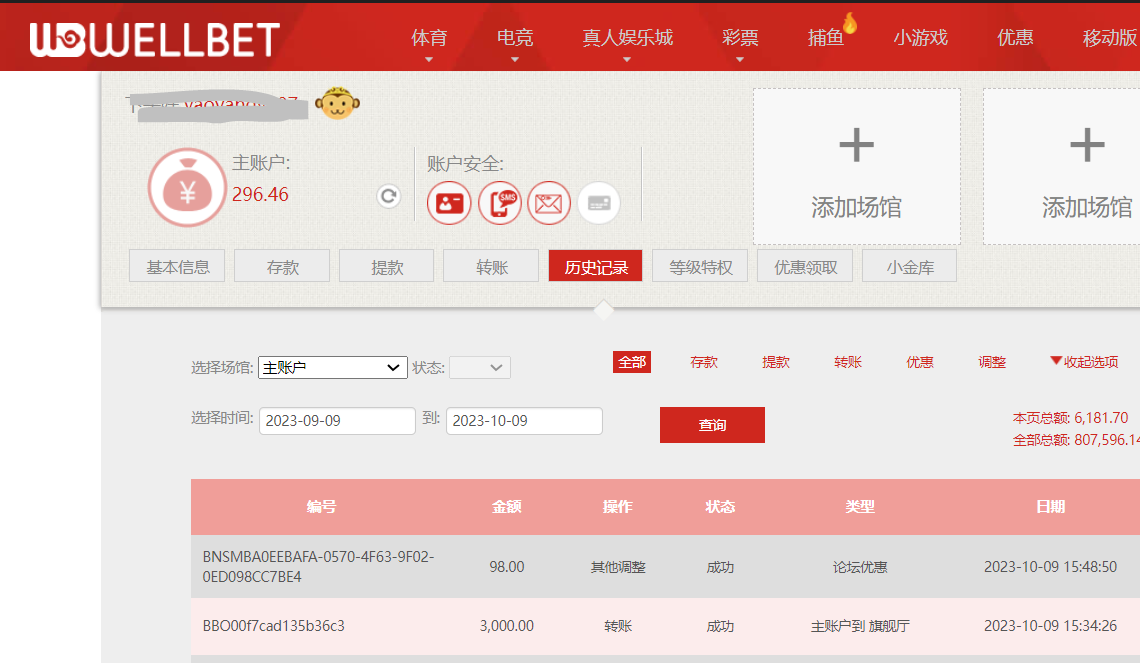Open the email verification icon

point(549,203)
